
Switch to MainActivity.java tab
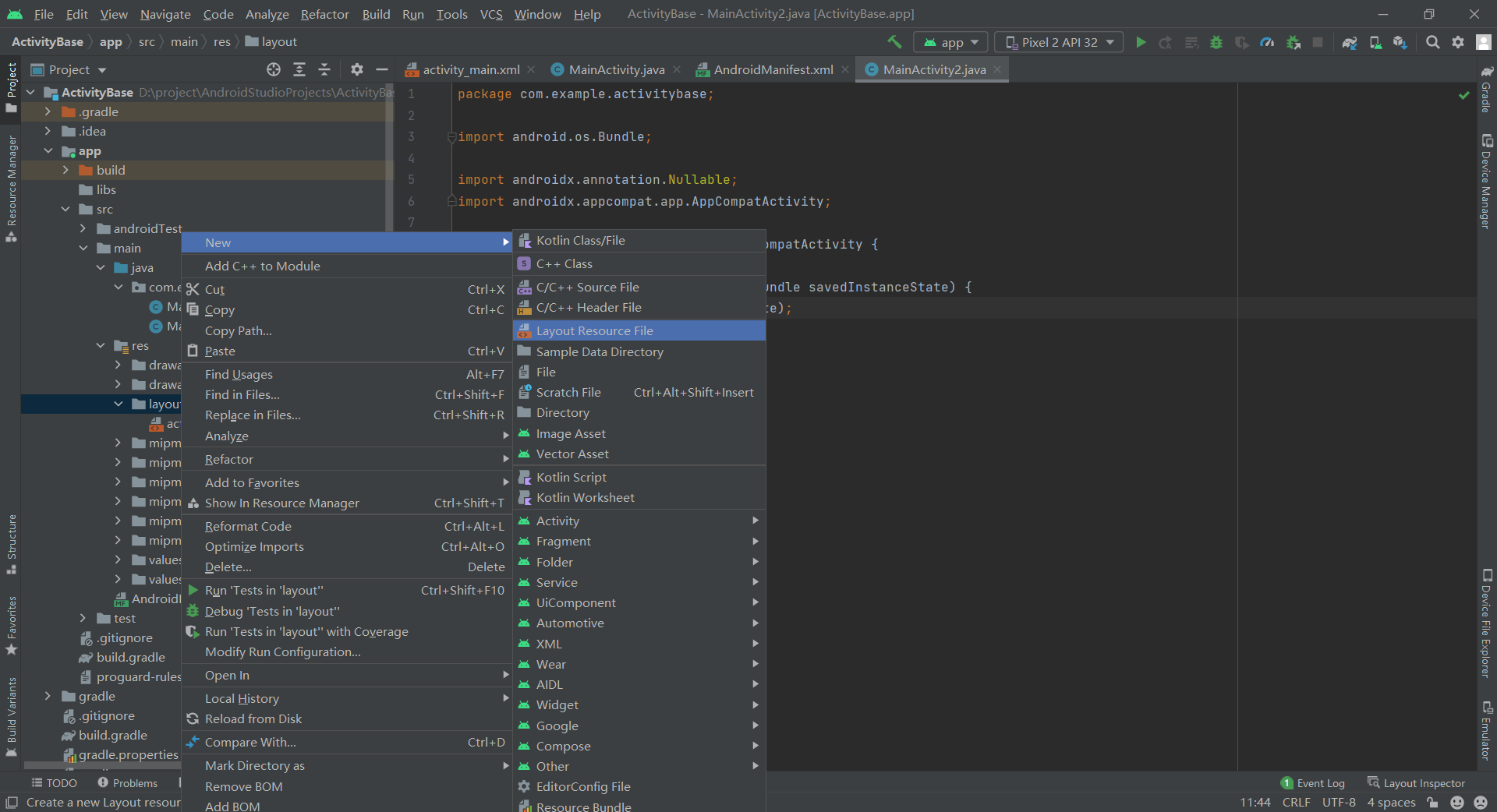tap(616, 69)
